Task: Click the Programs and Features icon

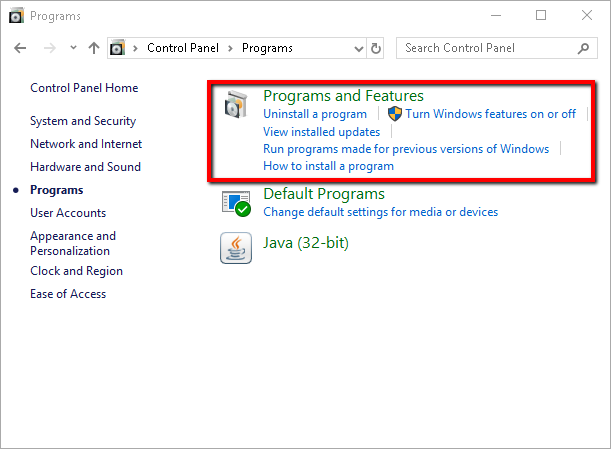Action: click(x=234, y=104)
